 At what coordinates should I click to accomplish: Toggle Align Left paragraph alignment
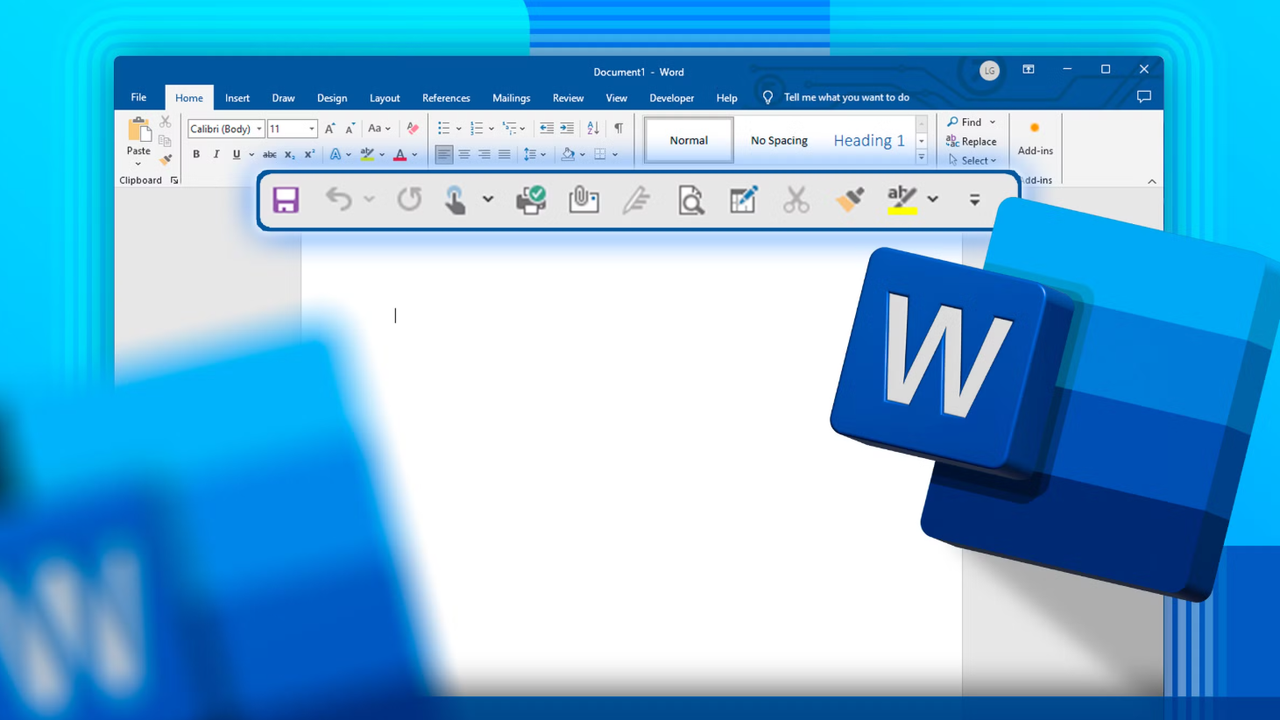coord(444,154)
